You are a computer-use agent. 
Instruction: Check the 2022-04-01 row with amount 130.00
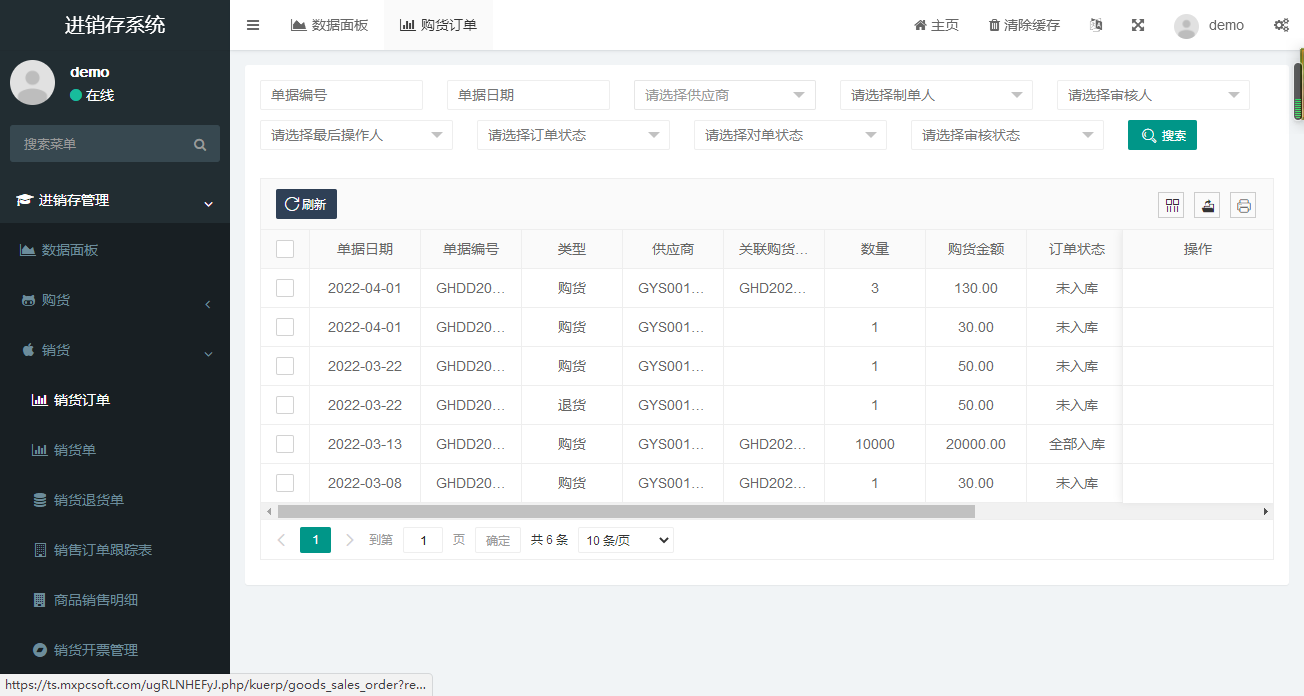[x=285, y=288]
